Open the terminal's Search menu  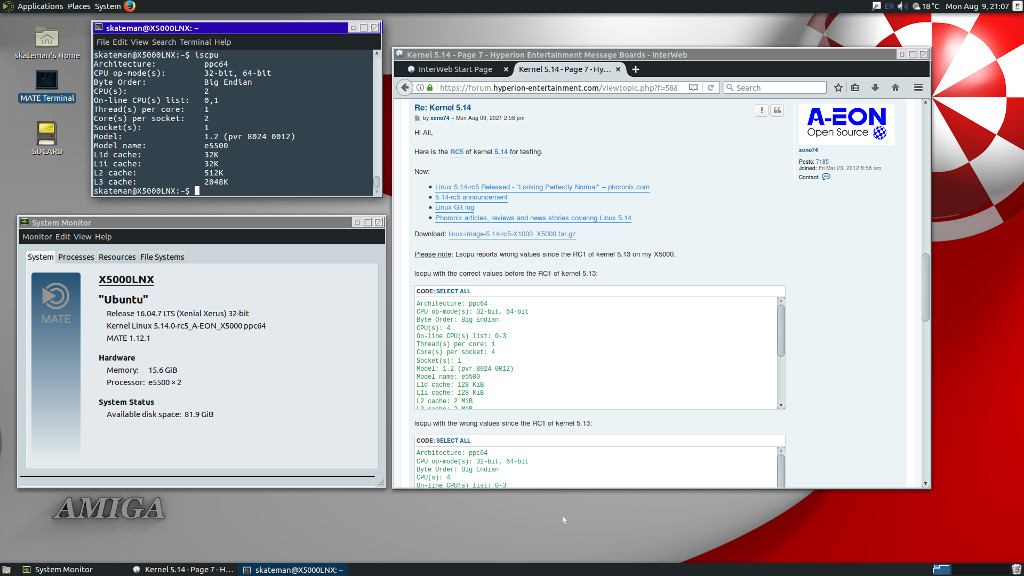click(164, 42)
